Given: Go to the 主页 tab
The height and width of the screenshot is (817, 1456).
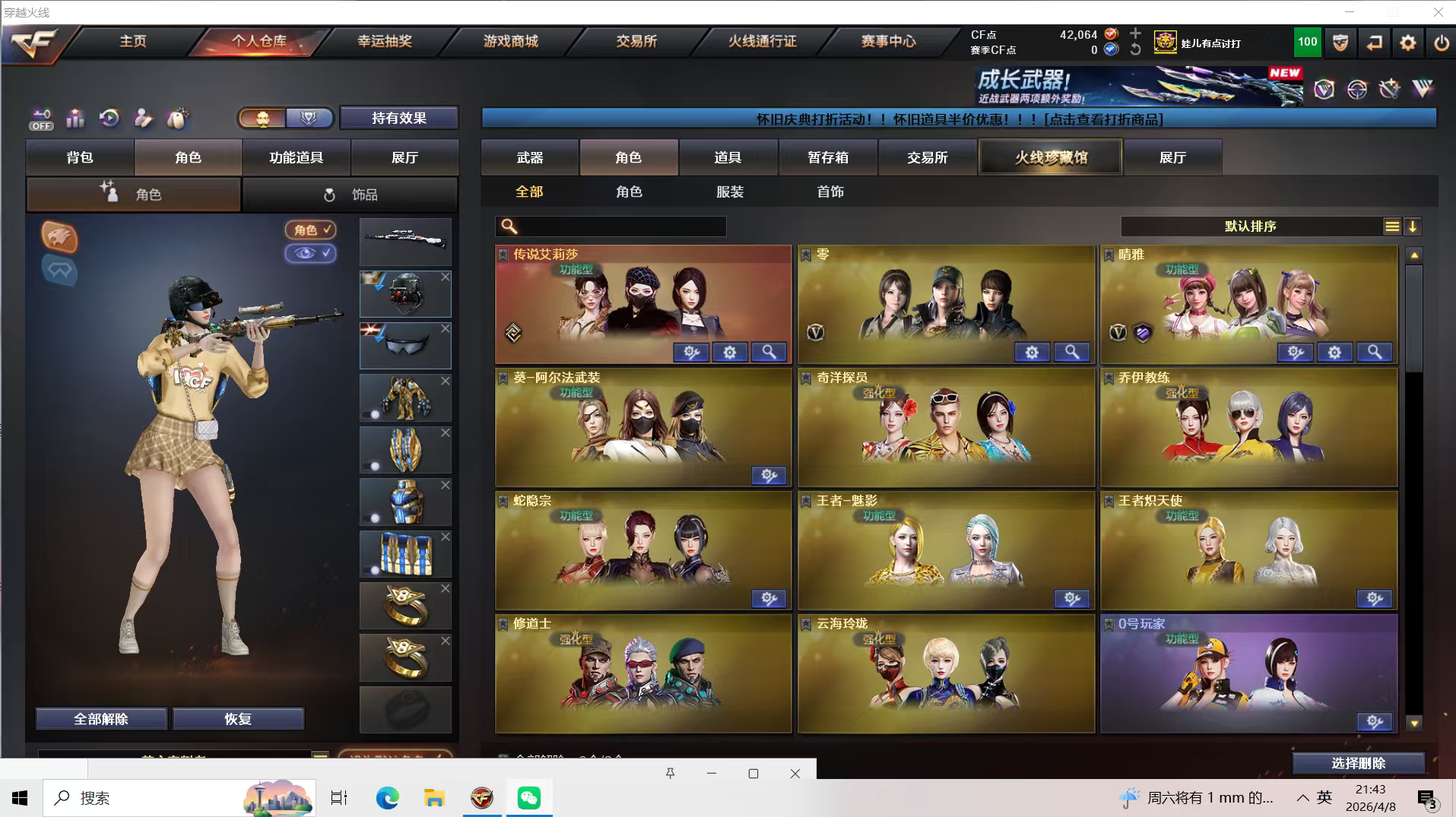Looking at the screenshot, I should click(133, 41).
